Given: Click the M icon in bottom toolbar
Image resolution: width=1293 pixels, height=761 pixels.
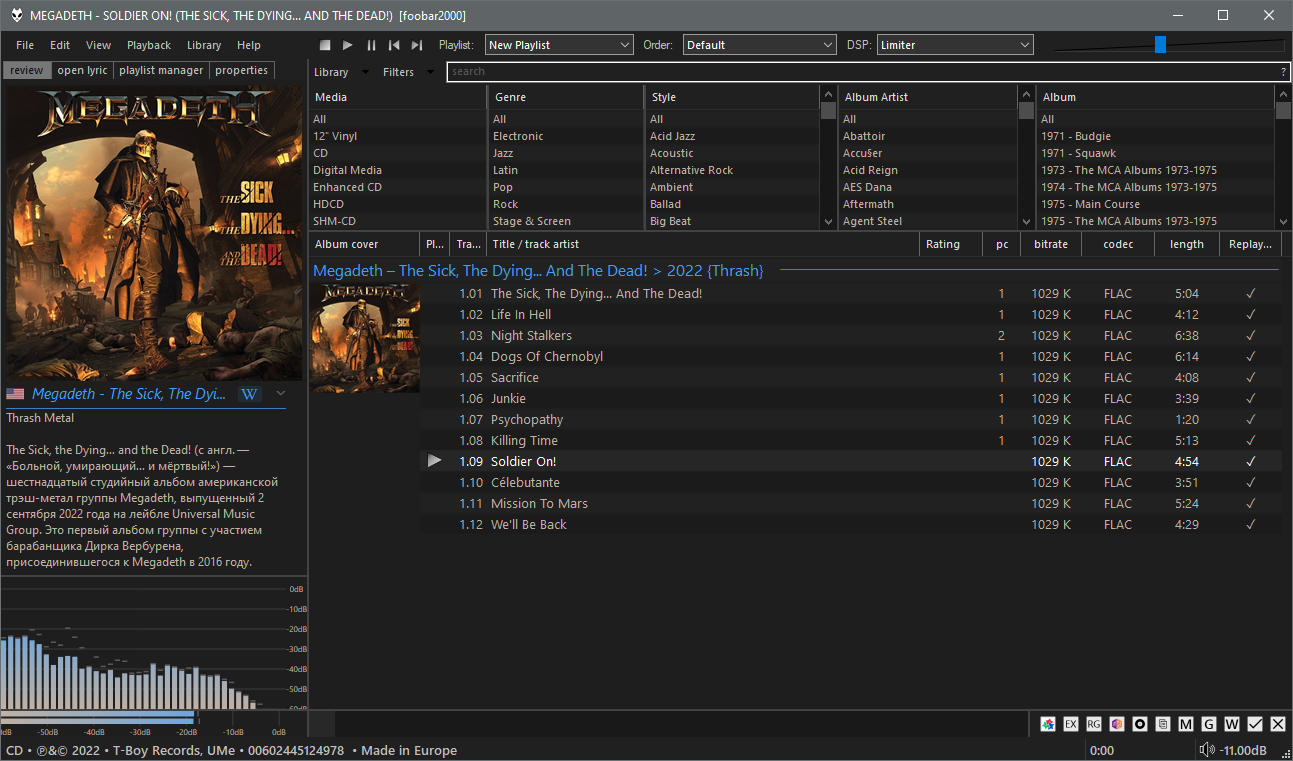Looking at the screenshot, I should (1186, 724).
